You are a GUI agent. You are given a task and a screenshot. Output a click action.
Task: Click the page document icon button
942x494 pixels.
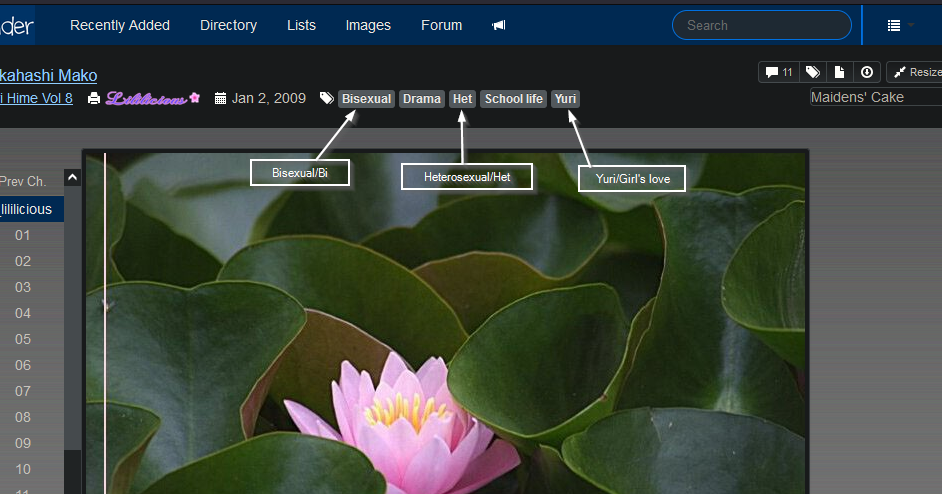[840, 72]
